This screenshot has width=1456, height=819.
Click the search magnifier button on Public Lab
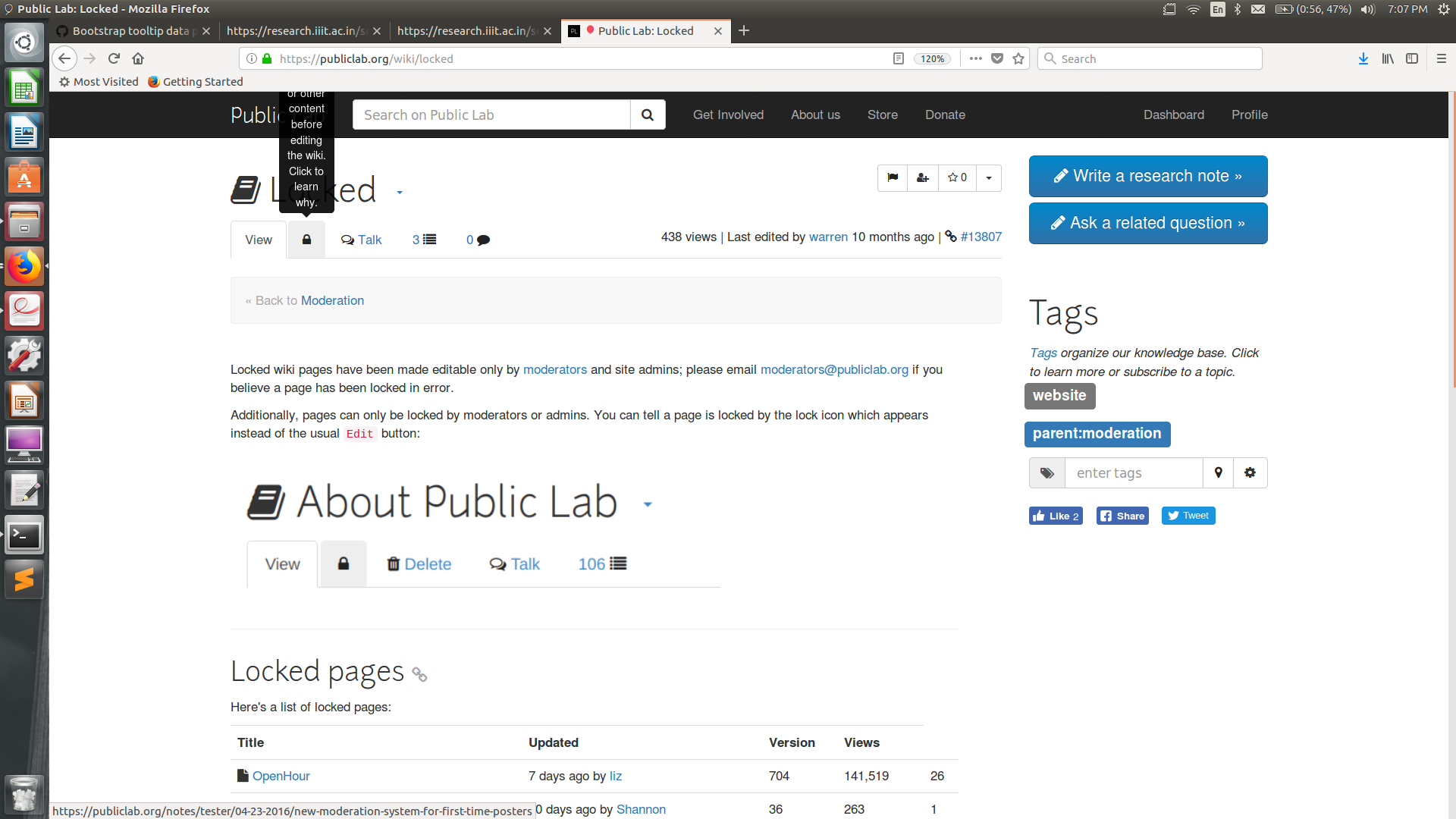pyautogui.click(x=648, y=115)
